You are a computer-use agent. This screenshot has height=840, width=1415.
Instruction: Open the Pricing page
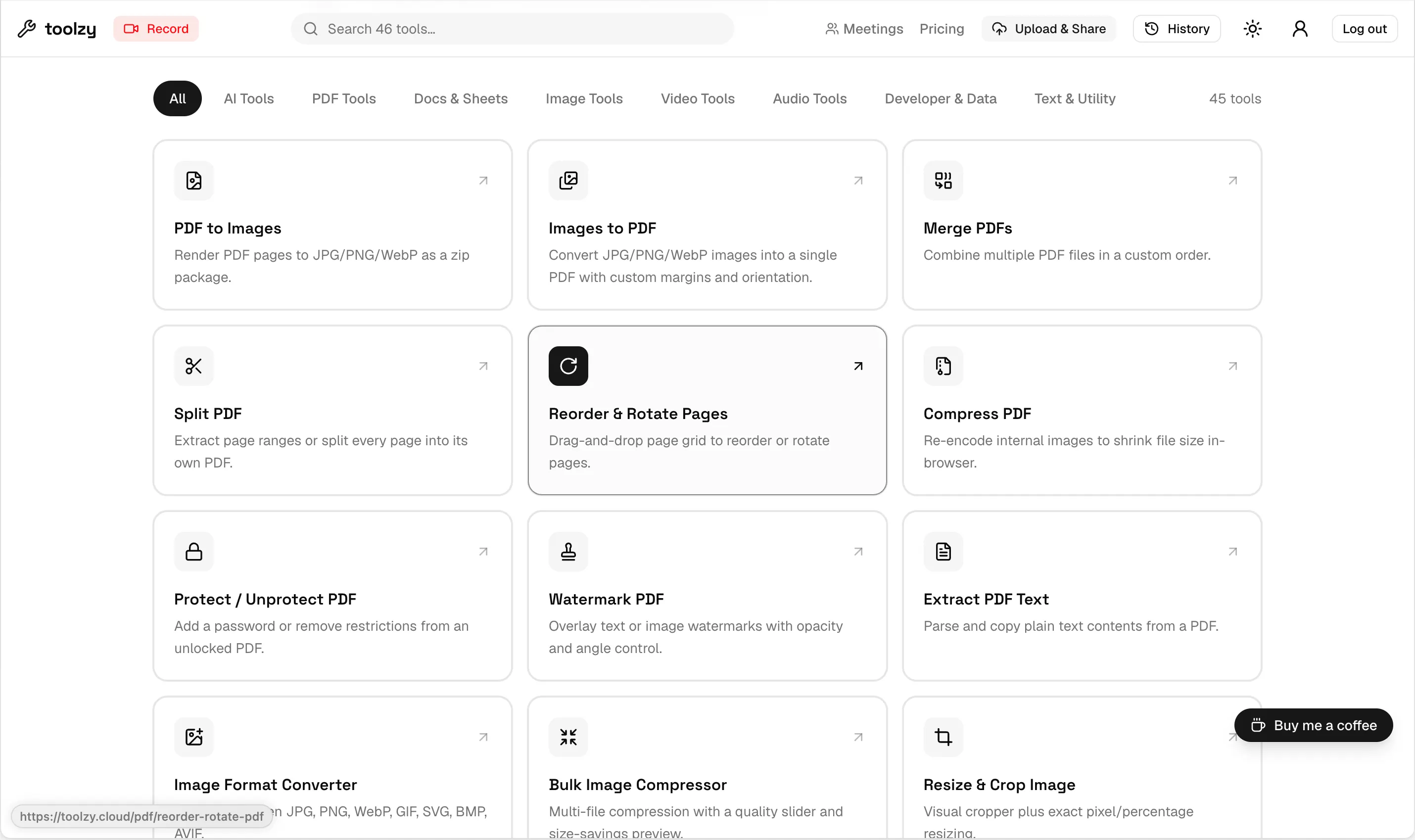point(941,28)
